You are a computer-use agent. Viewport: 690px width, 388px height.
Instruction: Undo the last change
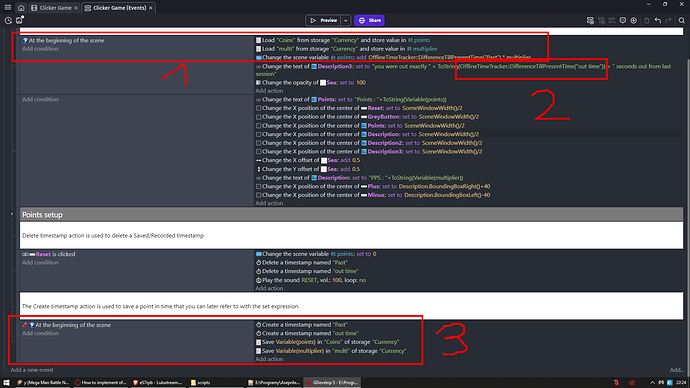click(x=657, y=20)
